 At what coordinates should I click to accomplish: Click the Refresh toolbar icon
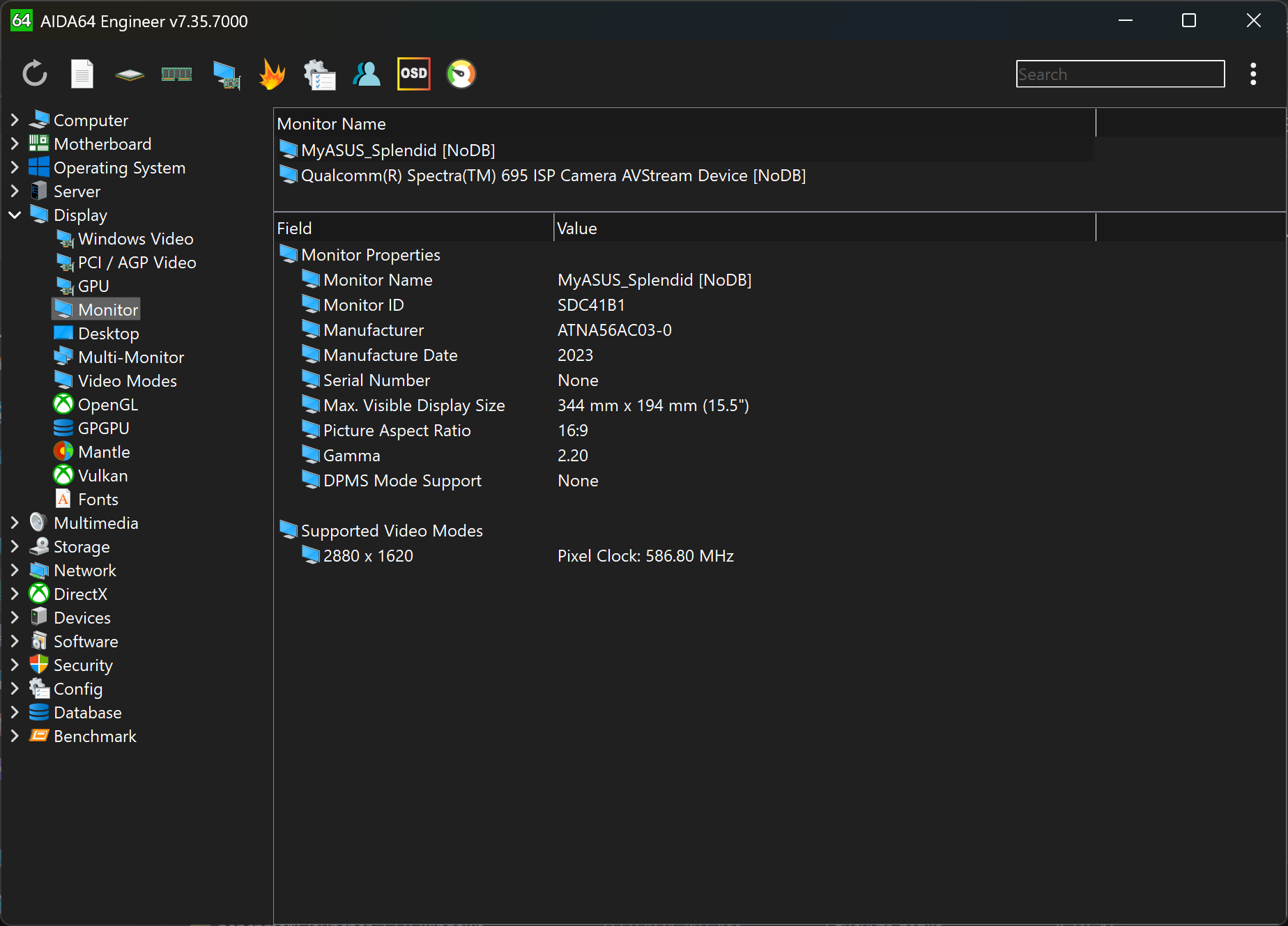[x=35, y=74]
